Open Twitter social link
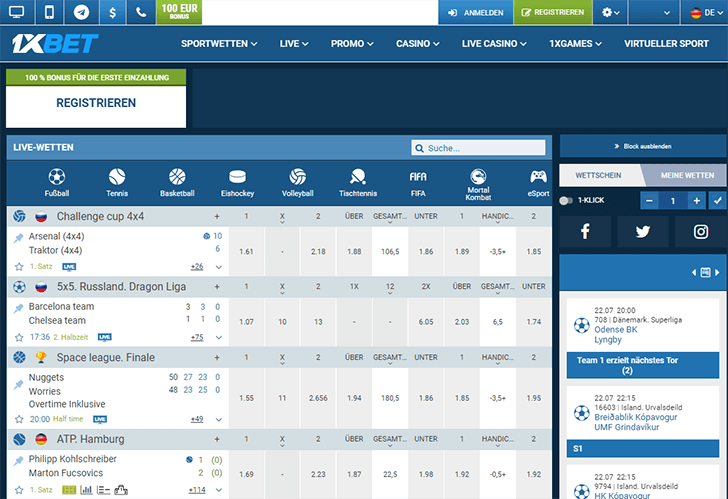Image resolution: width=728 pixels, height=499 pixels. (x=643, y=231)
